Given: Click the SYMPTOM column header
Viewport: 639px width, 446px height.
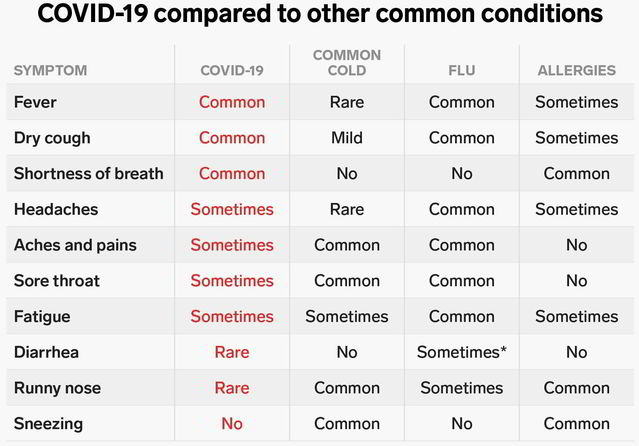Looking at the screenshot, I should point(50,70).
